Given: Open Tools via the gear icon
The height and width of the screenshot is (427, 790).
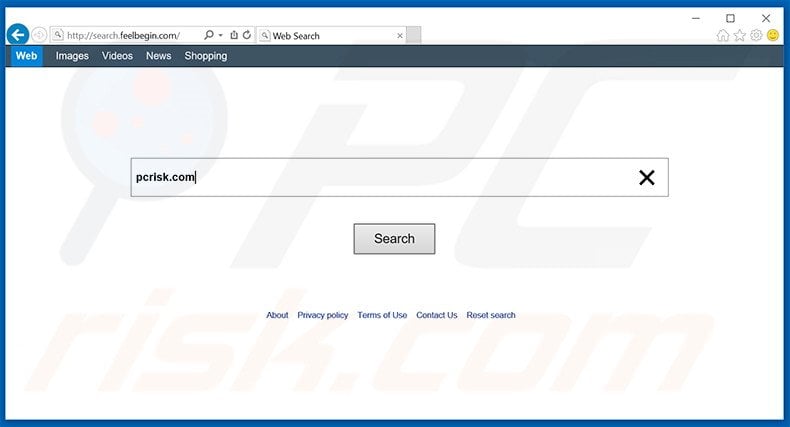Looking at the screenshot, I should [756, 35].
